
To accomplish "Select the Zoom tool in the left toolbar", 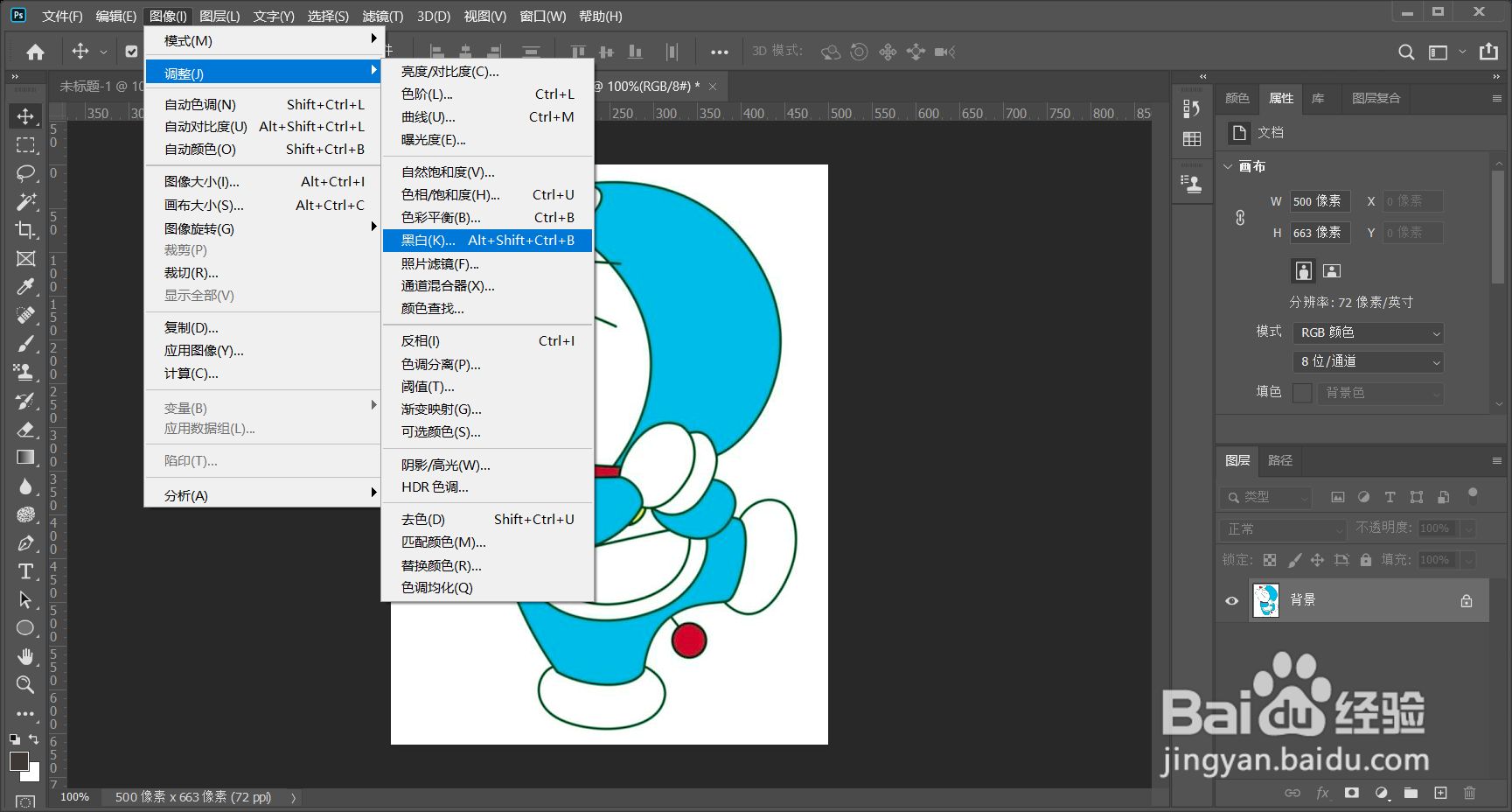I will [x=25, y=684].
